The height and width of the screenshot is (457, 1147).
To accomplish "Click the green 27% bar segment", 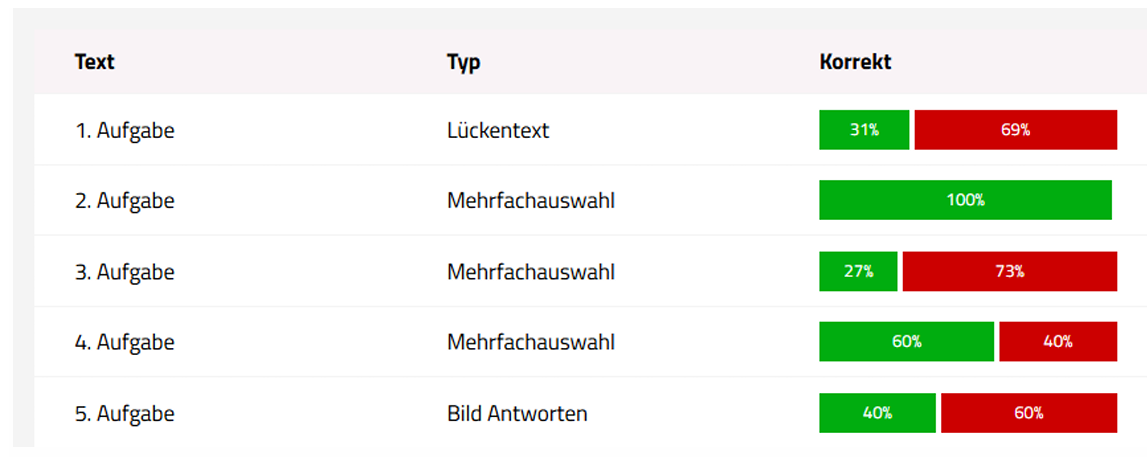I will [858, 271].
